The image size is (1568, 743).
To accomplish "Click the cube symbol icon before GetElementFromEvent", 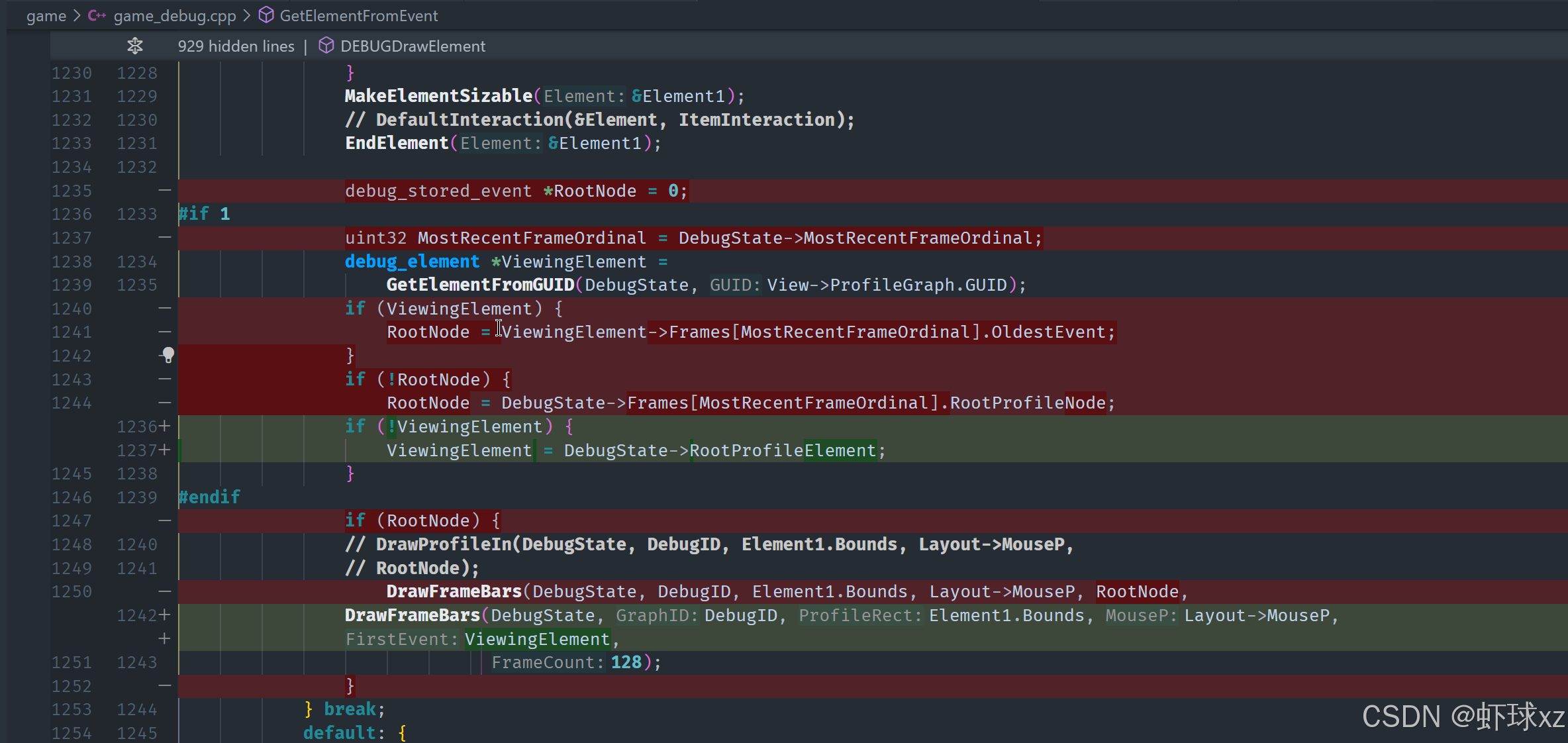I will pos(266,15).
